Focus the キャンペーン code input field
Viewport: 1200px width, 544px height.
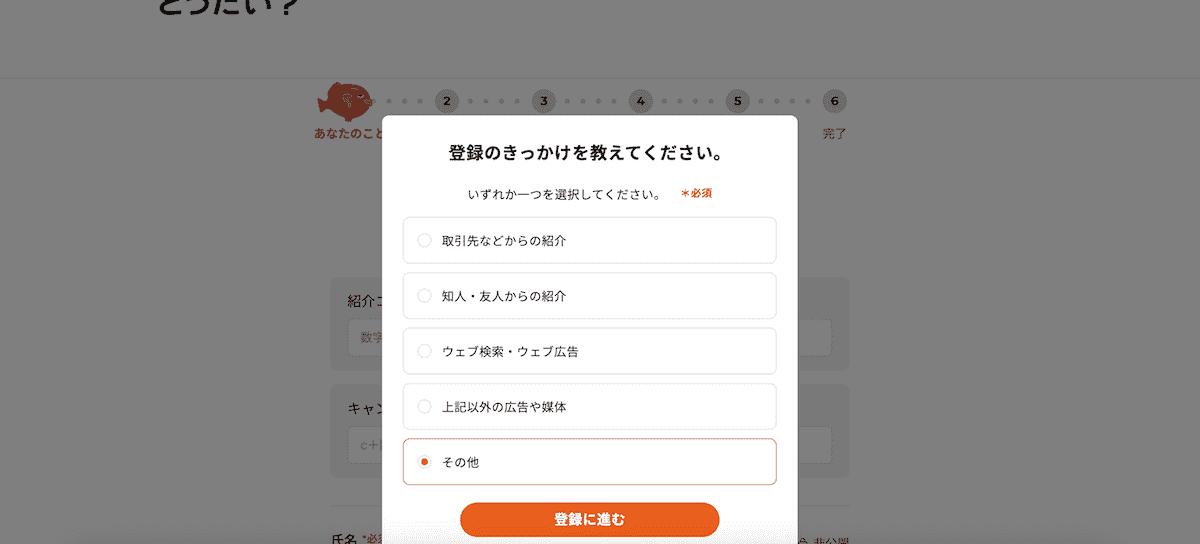(365, 445)
